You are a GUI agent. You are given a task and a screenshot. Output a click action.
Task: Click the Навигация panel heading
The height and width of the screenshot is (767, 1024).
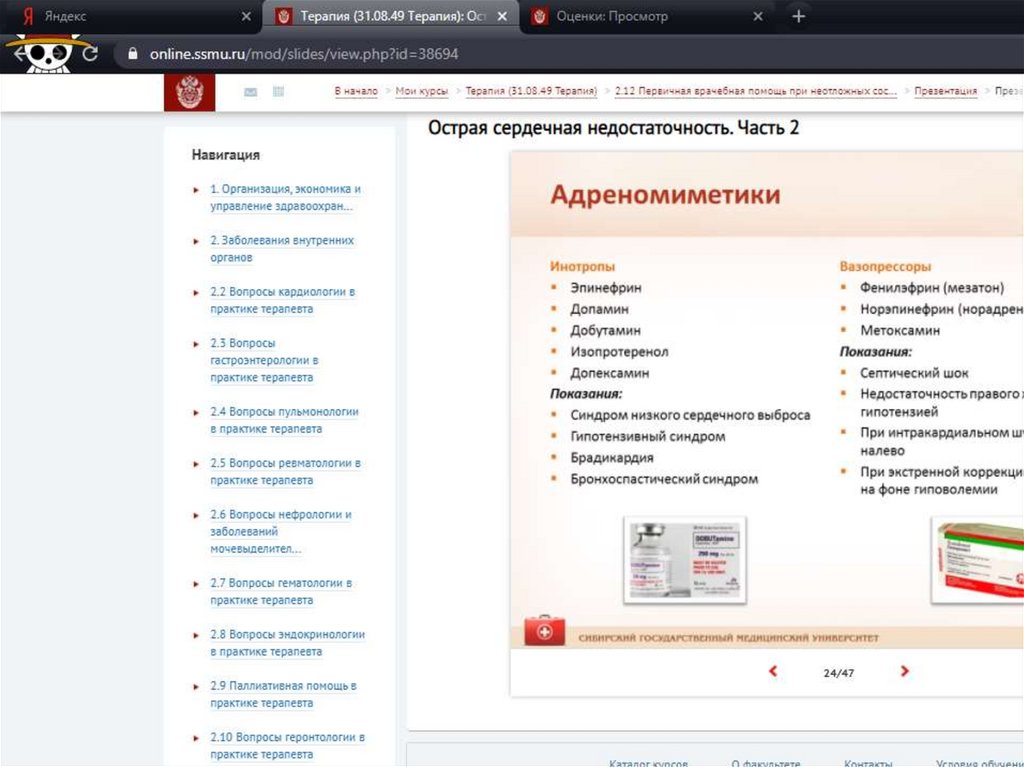coord(225,155)
